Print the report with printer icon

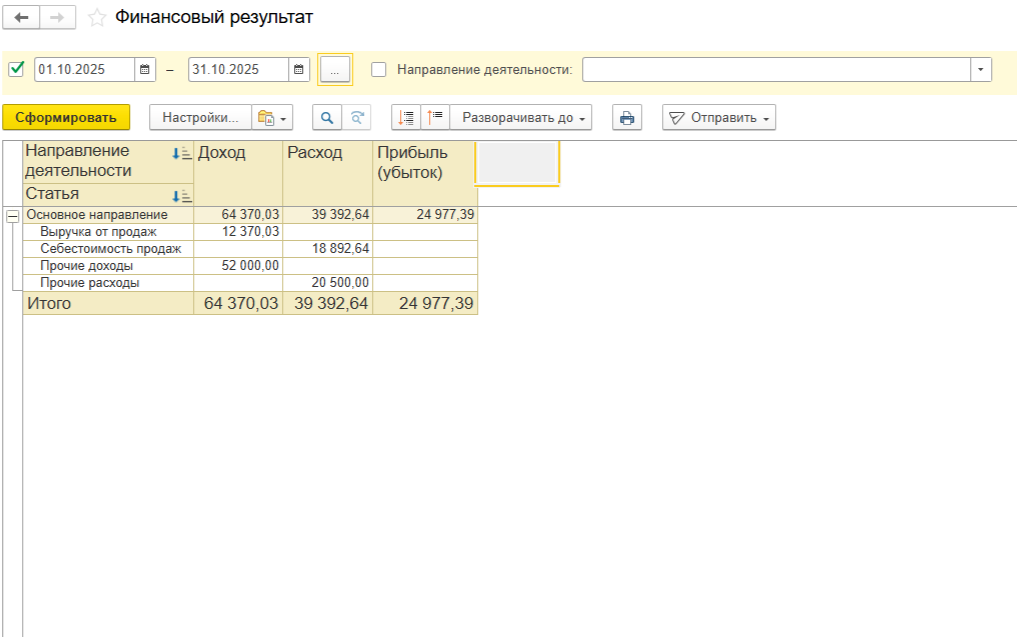click(627, 118)
